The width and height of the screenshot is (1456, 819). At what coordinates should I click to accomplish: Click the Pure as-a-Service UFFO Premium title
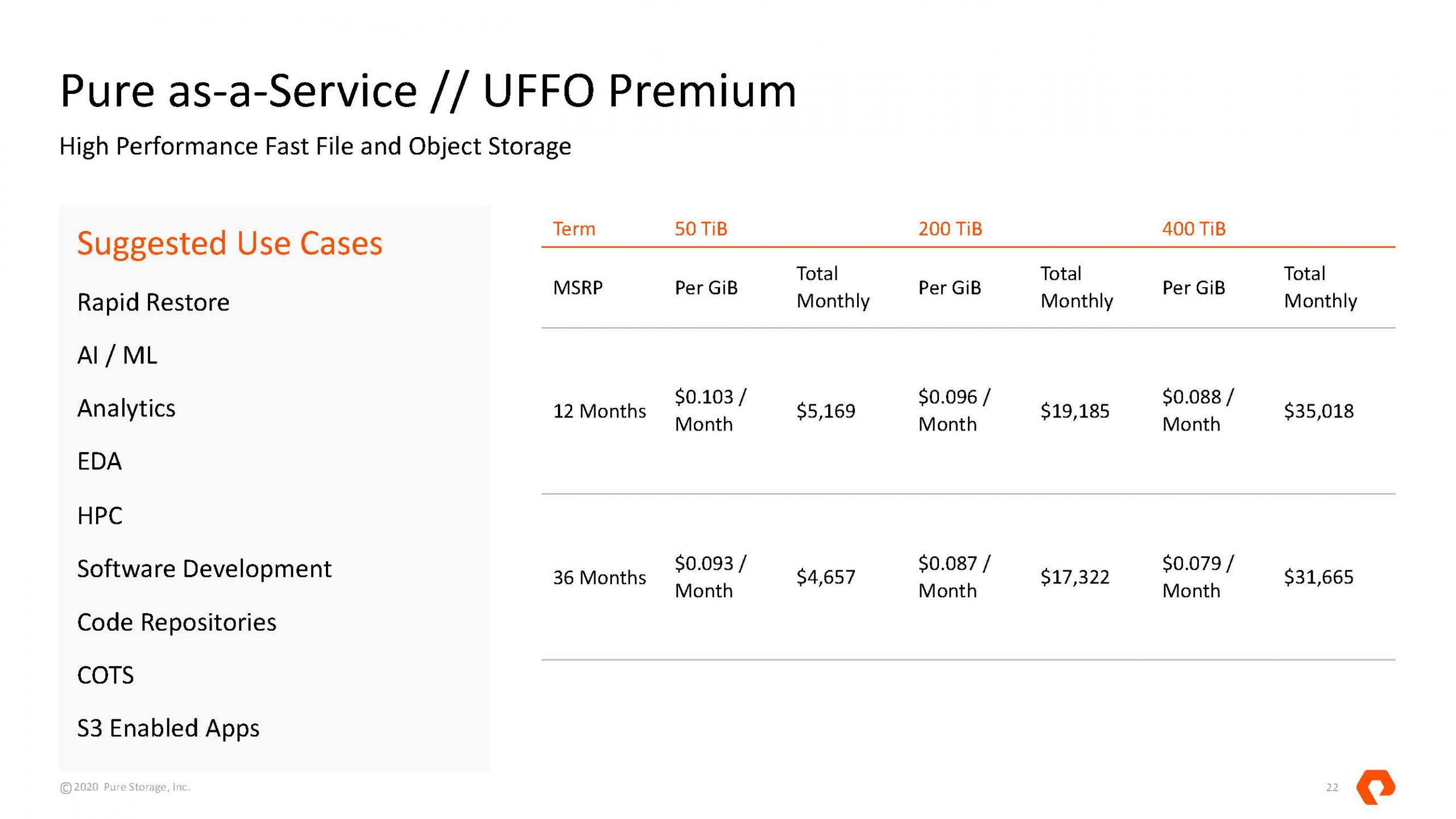point(428,91)
